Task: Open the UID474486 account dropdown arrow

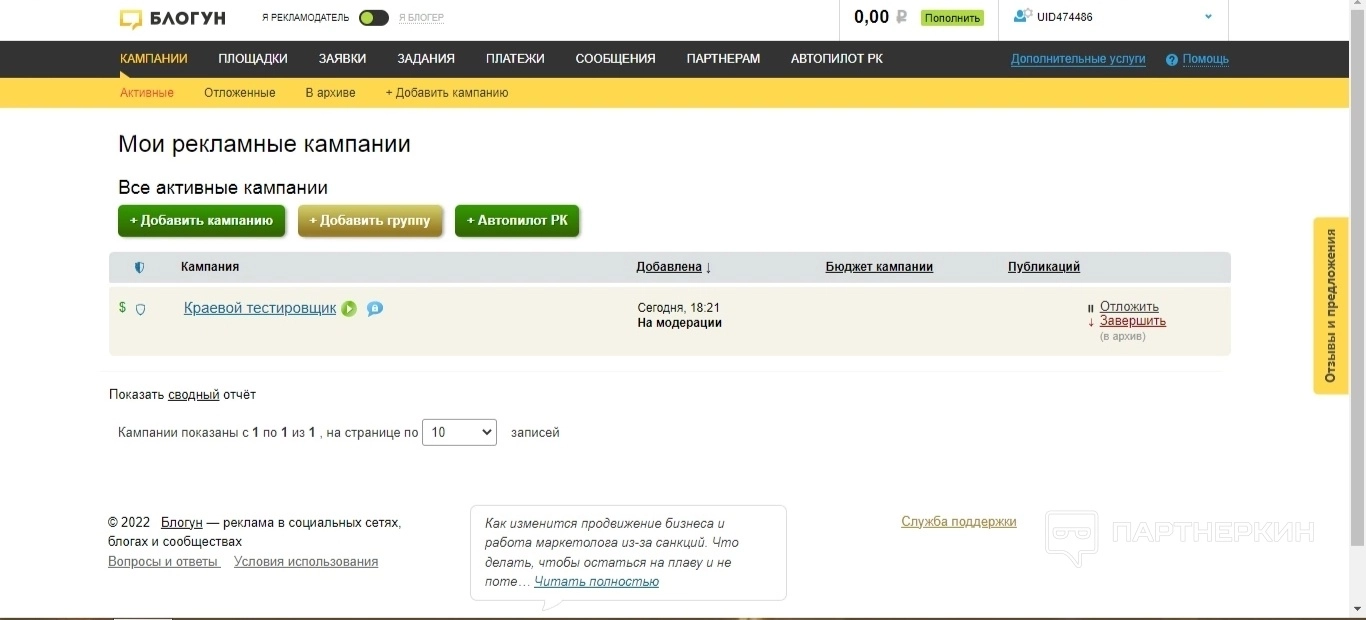Action: (x=1208, y=17)
